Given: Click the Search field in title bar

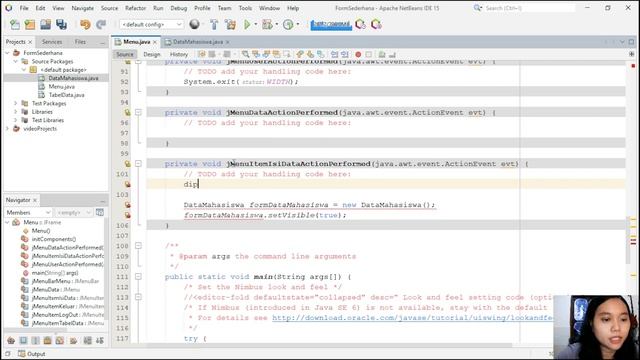Looking at the screenshot, I should pyautogui.click(x=529, y=8).
